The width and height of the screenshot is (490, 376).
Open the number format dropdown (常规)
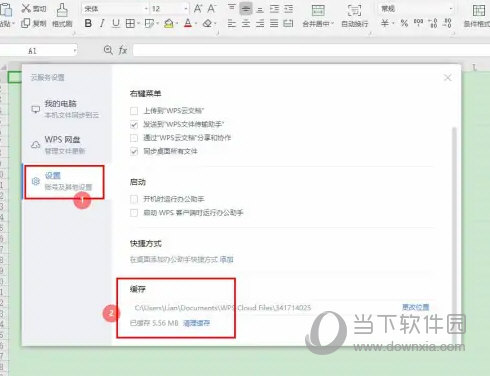pyautogui.click(x=450, y=9)
